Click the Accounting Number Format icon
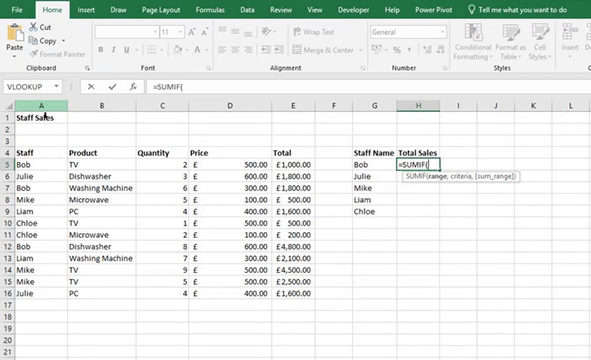Viewport: 591px width, 360px height. pyautogui.click(x=376, y=49)
